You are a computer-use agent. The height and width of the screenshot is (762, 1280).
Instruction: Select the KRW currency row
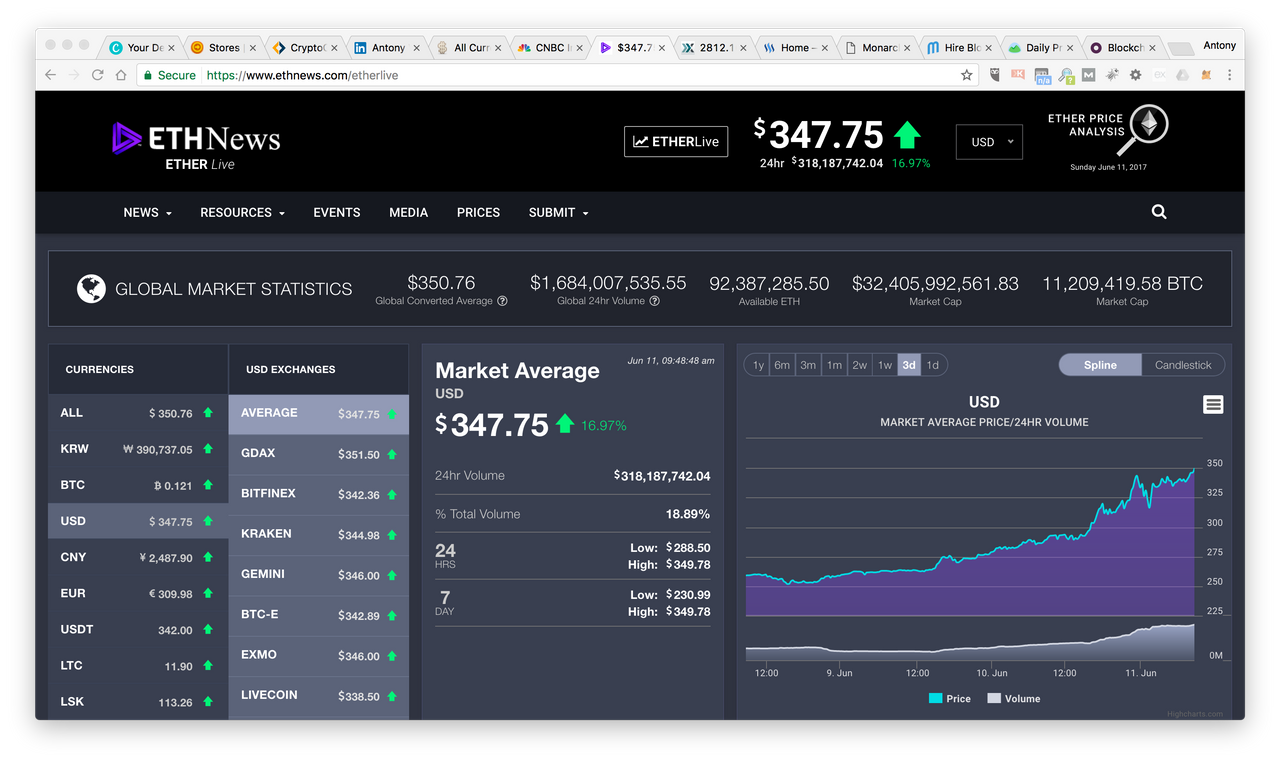point(138,449)
